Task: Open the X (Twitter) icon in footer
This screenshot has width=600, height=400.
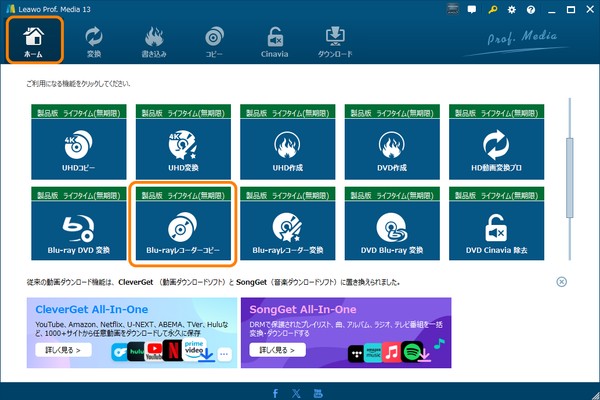Action: [297, 393]
